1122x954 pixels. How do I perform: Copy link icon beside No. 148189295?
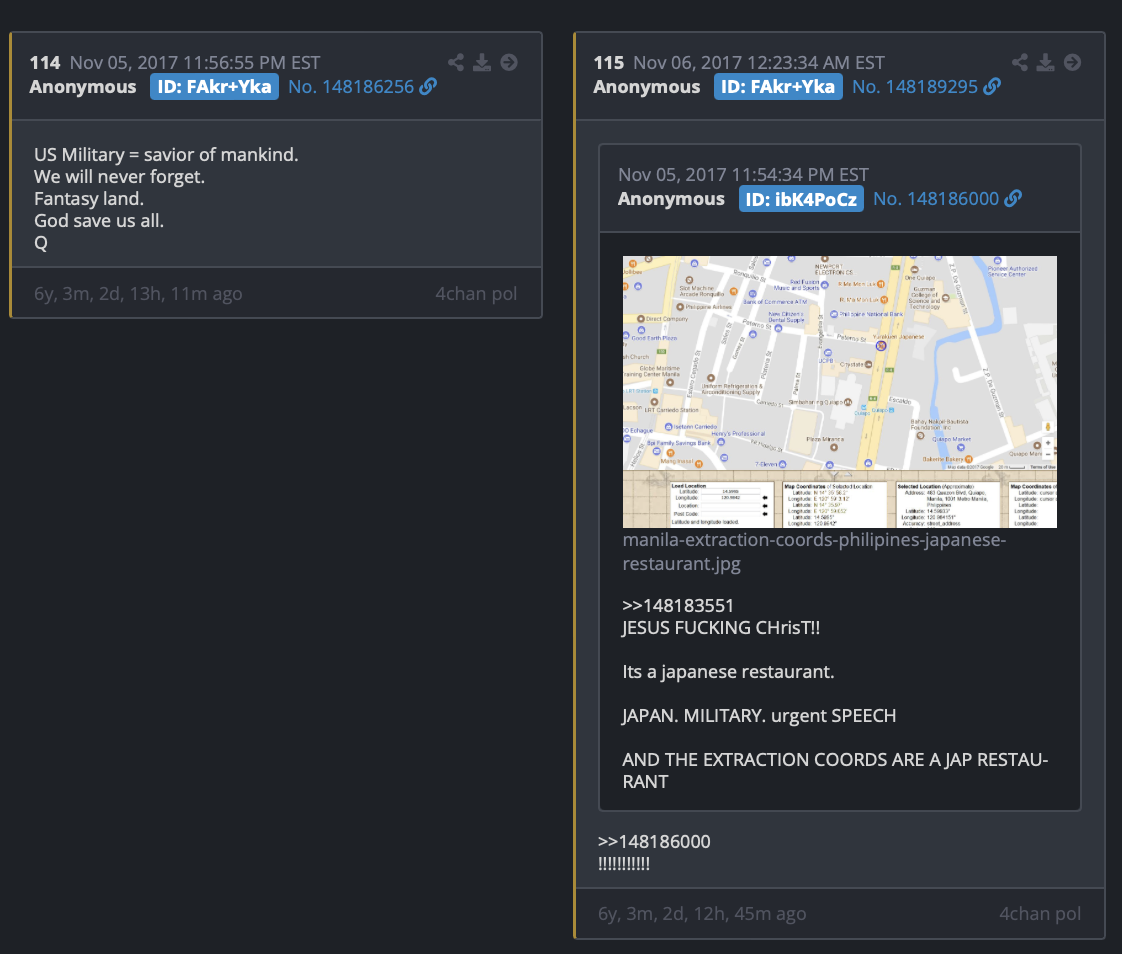pyautogui.click(x=992, y=87)
